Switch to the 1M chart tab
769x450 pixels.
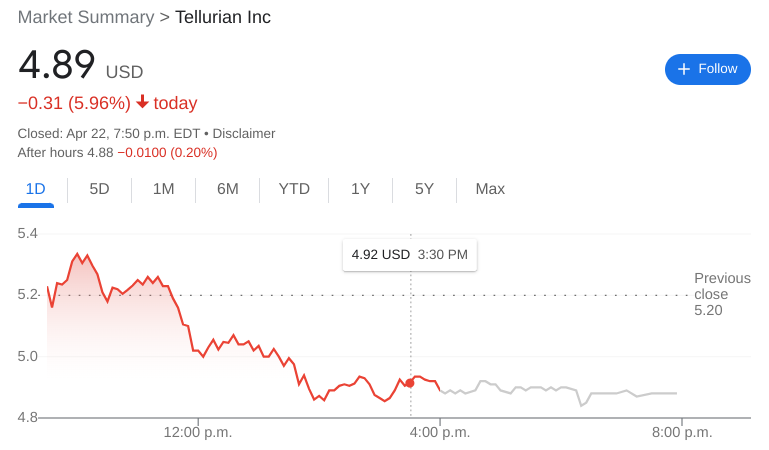pos(163,189)
